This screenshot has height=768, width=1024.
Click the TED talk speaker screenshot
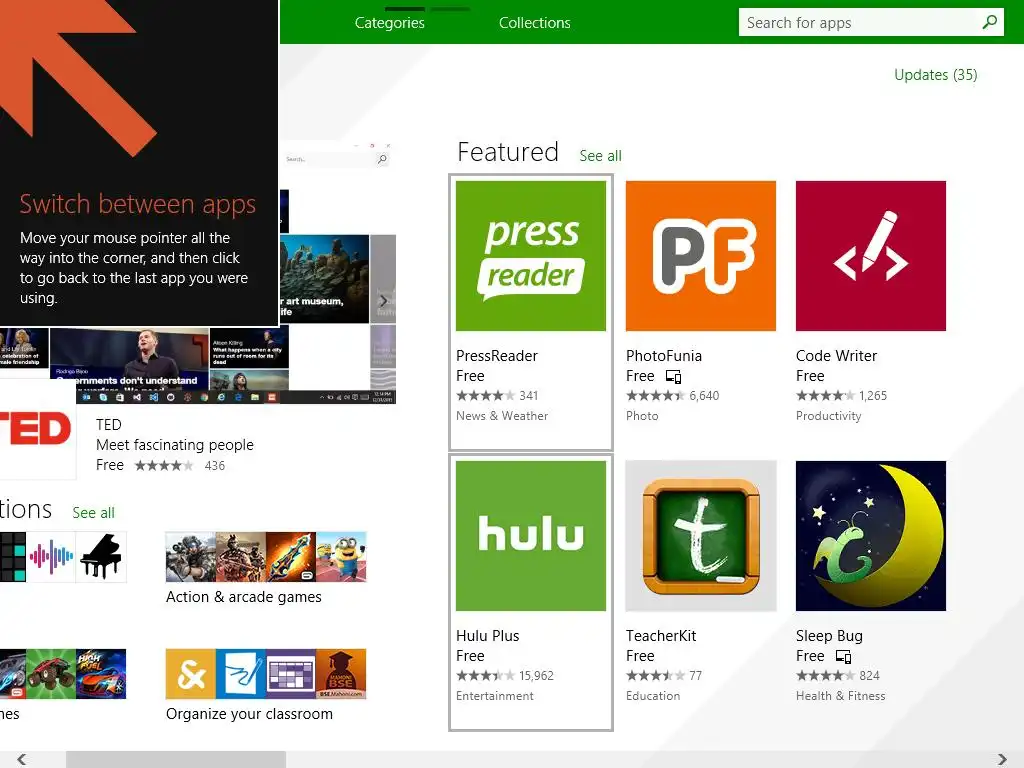[x=129, y=358]
